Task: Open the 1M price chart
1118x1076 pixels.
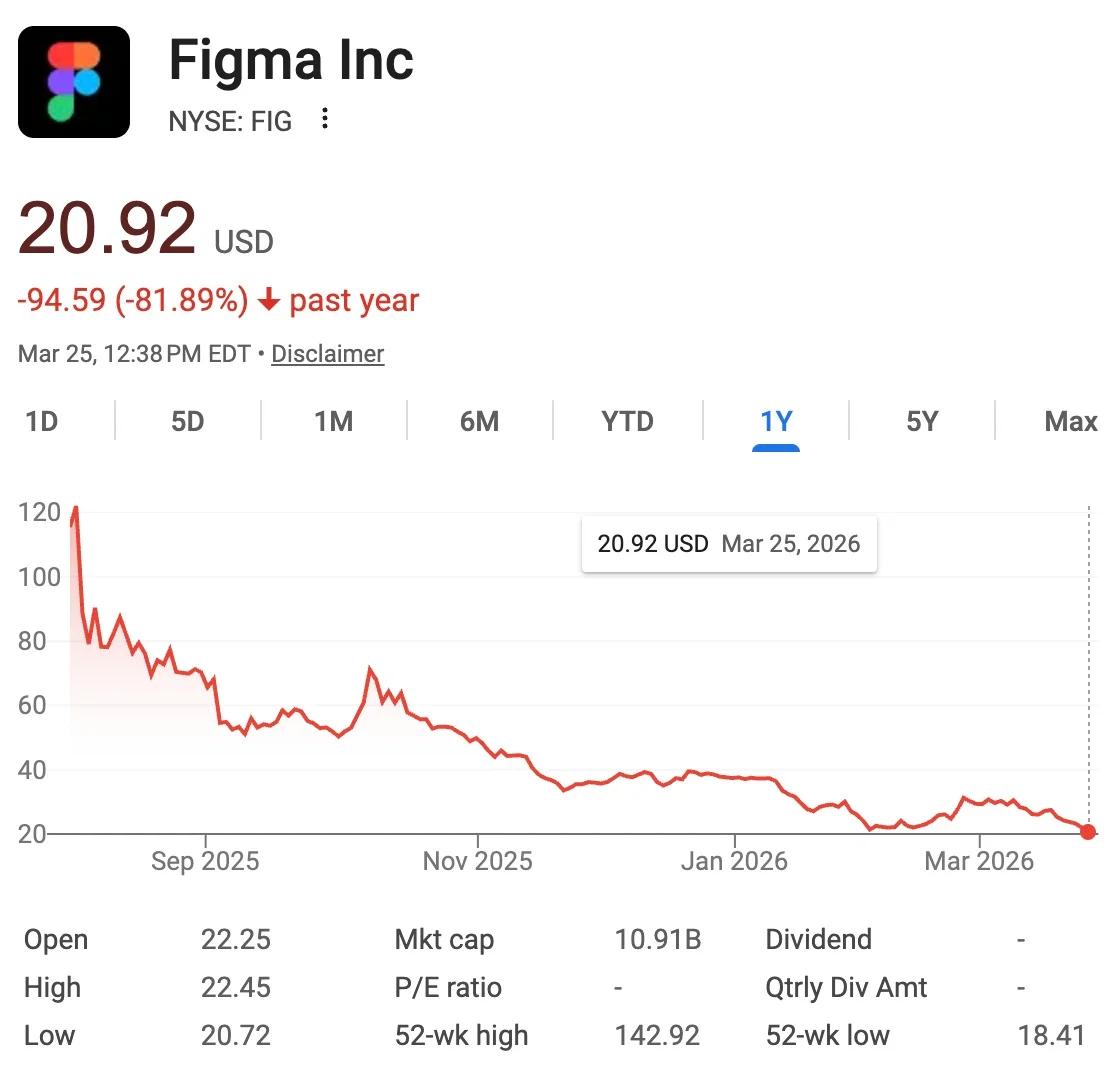Action: (x=333, y=421)
